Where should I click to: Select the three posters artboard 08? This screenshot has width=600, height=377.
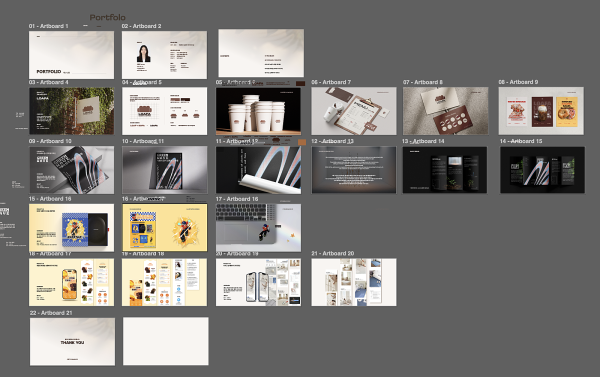(541, 111)
